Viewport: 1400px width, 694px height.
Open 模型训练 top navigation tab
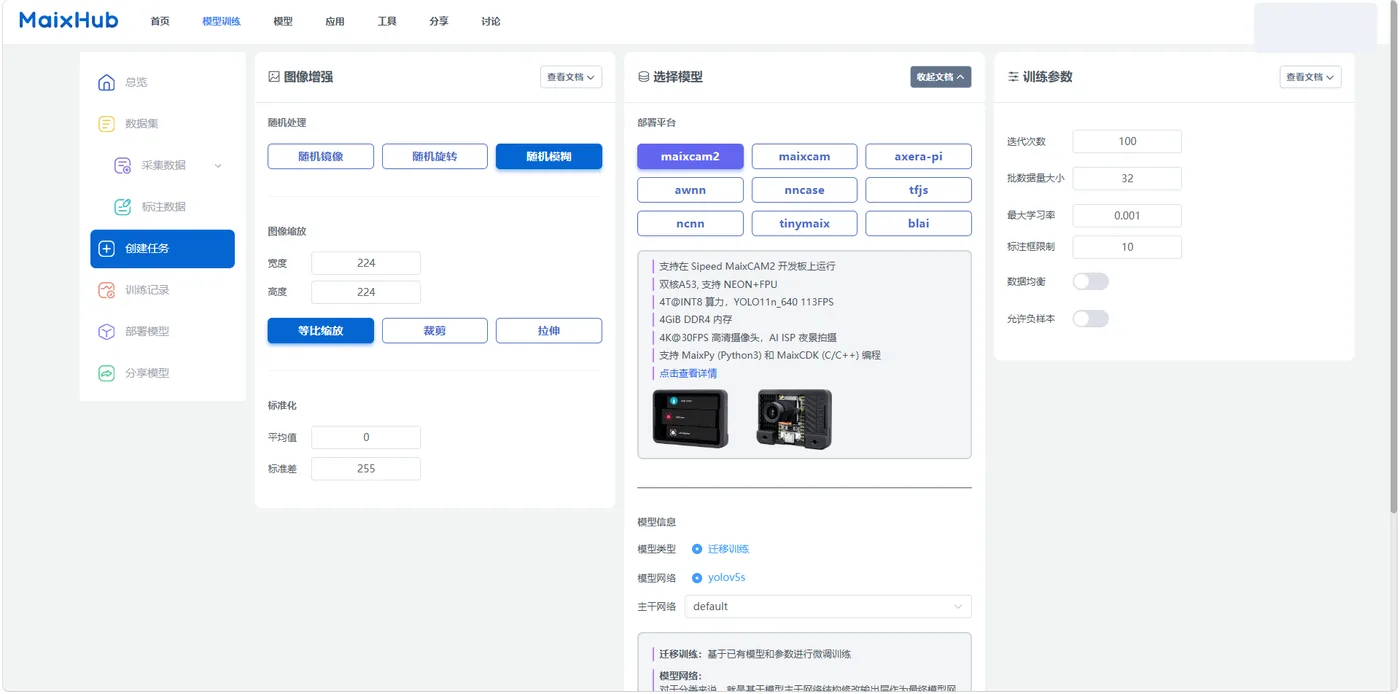221,21
